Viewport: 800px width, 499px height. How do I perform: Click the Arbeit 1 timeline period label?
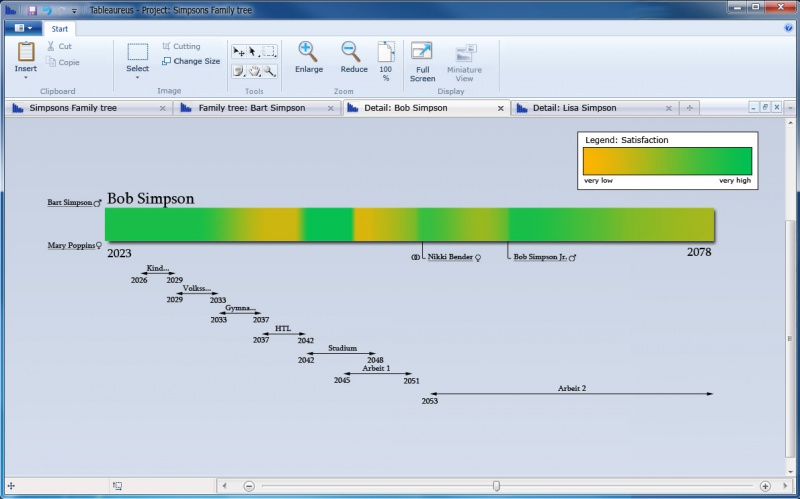376,368
